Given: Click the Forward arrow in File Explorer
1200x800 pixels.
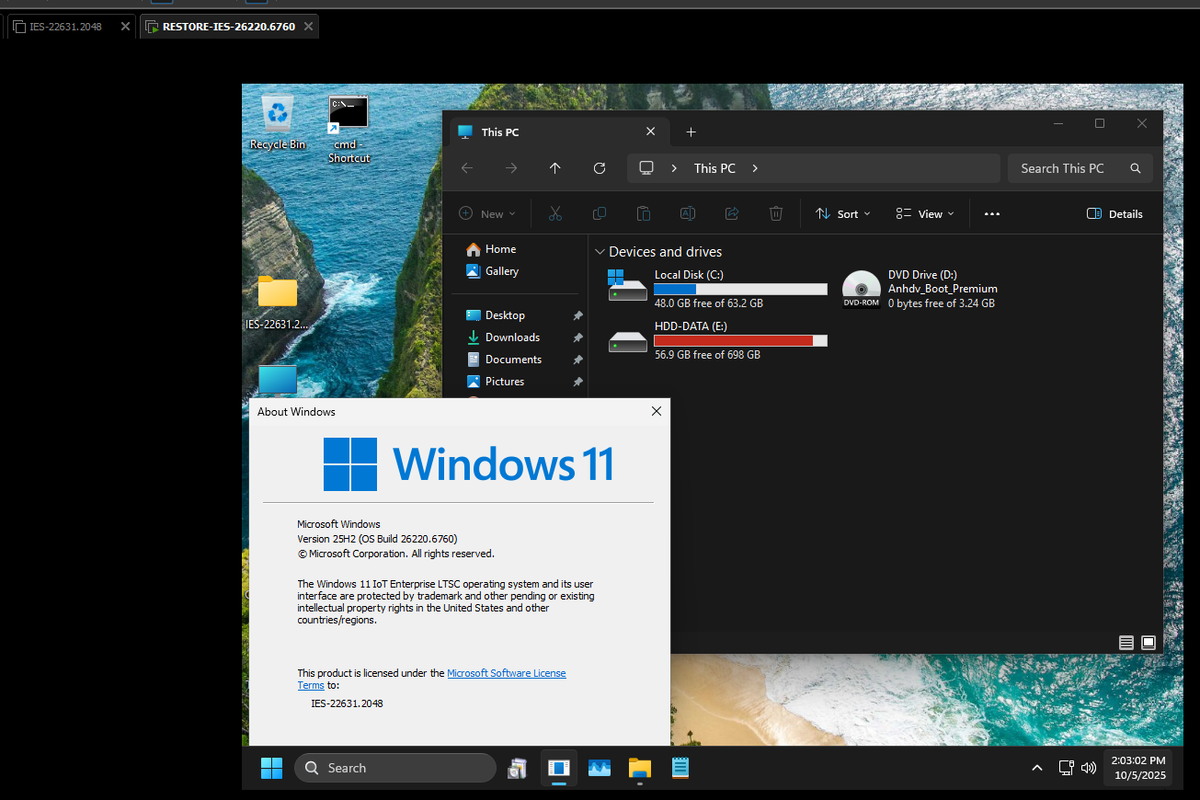Looking at the screenshot, I should pyautogui.click(x=511, y=168).
